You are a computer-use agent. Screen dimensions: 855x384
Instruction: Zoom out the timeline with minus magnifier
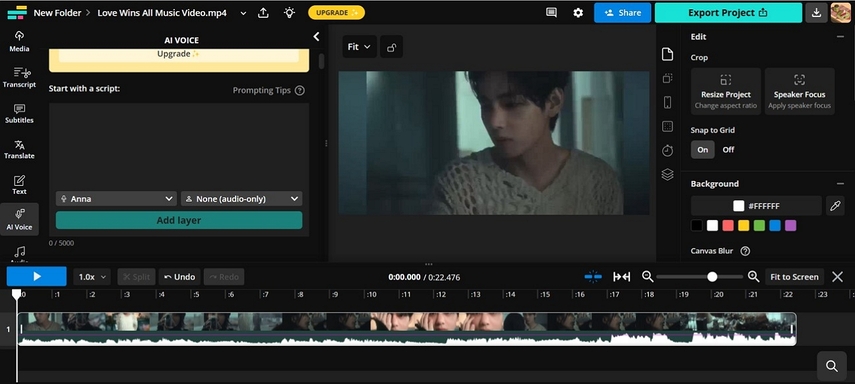coord(647,277)
